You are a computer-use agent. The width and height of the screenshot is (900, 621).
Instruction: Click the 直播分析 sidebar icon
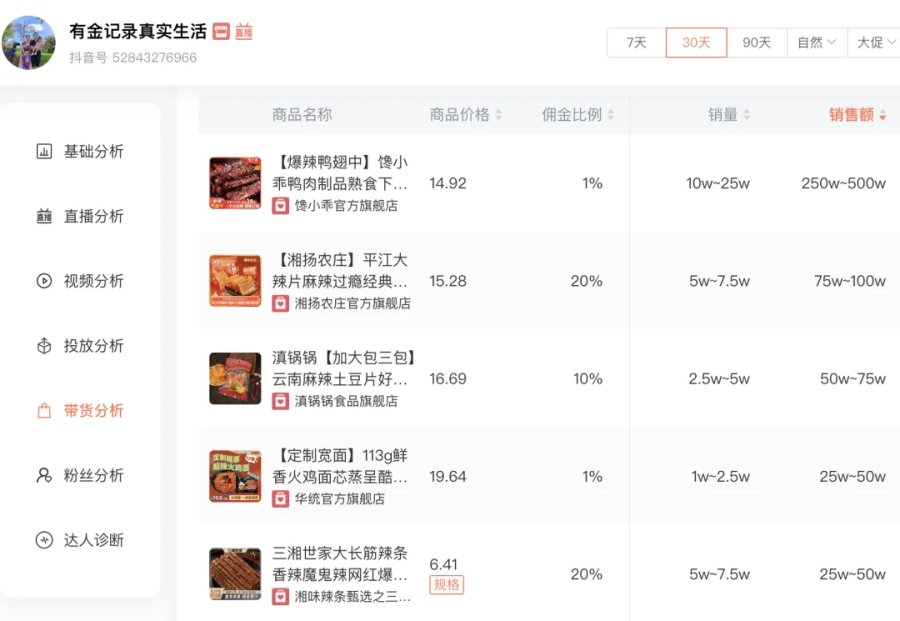(44, 217)
